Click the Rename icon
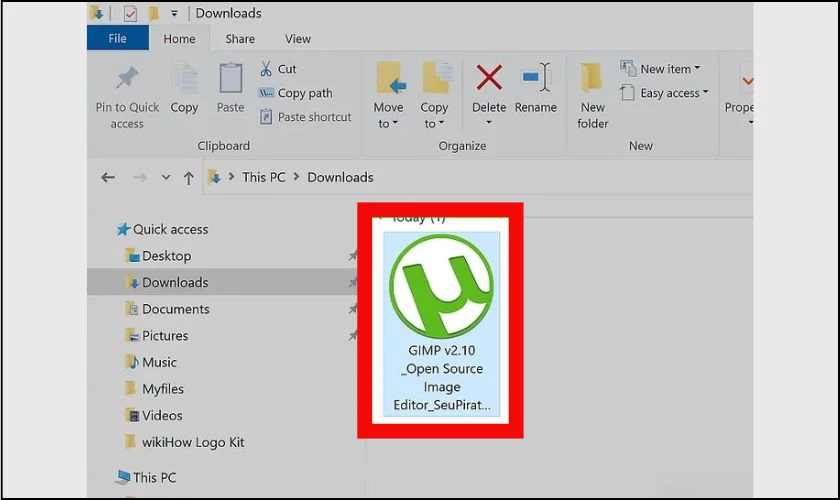Image resolution: width=840 pixels, height=500 pixels. 536,78
